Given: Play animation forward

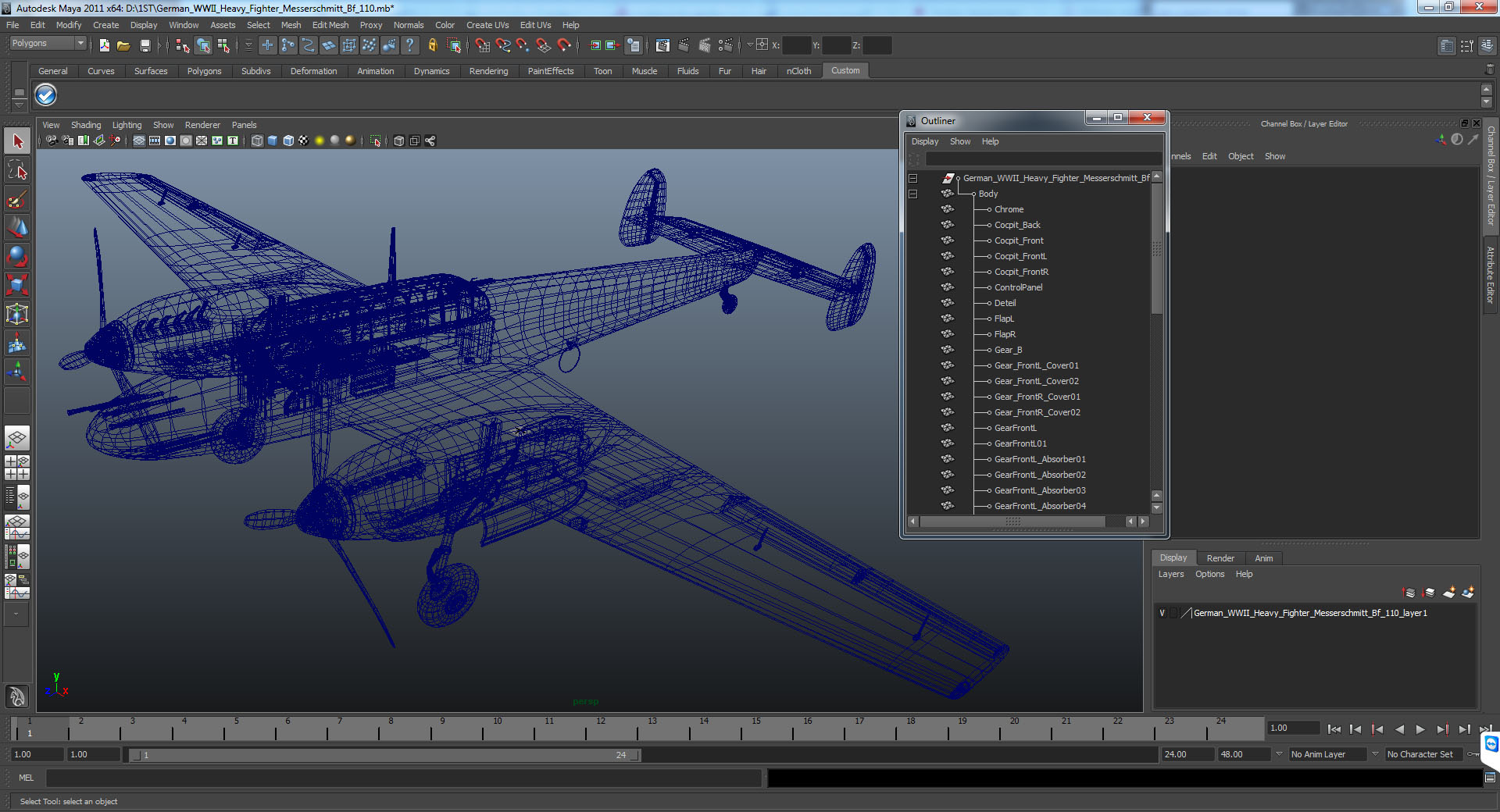Looking at the screenshot, I should point(1420,729).
